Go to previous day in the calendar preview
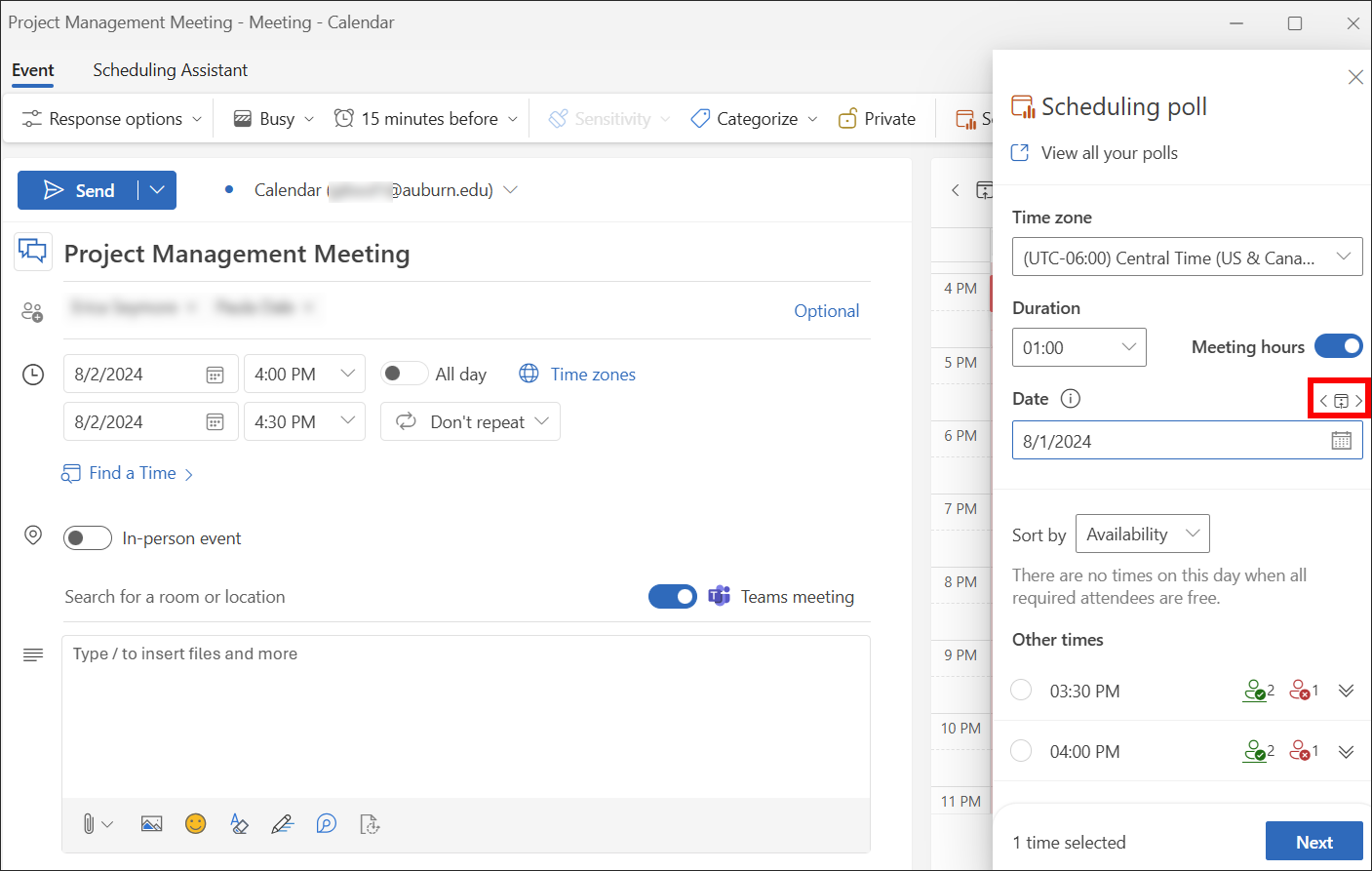Screen dimensions: 1372x871 coord(956,190)
